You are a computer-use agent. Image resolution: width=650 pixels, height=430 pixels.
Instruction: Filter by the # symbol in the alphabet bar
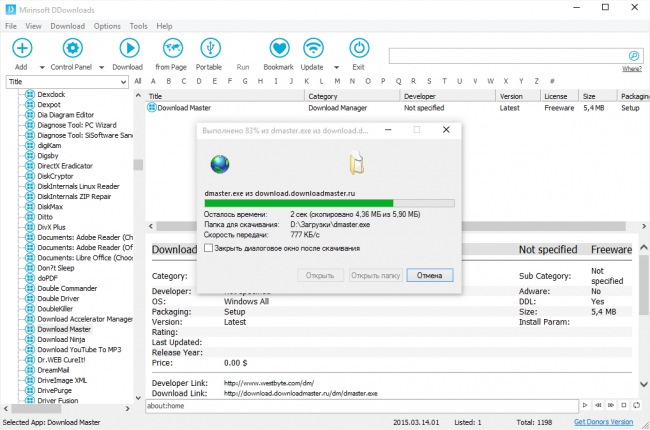(552, 81)
